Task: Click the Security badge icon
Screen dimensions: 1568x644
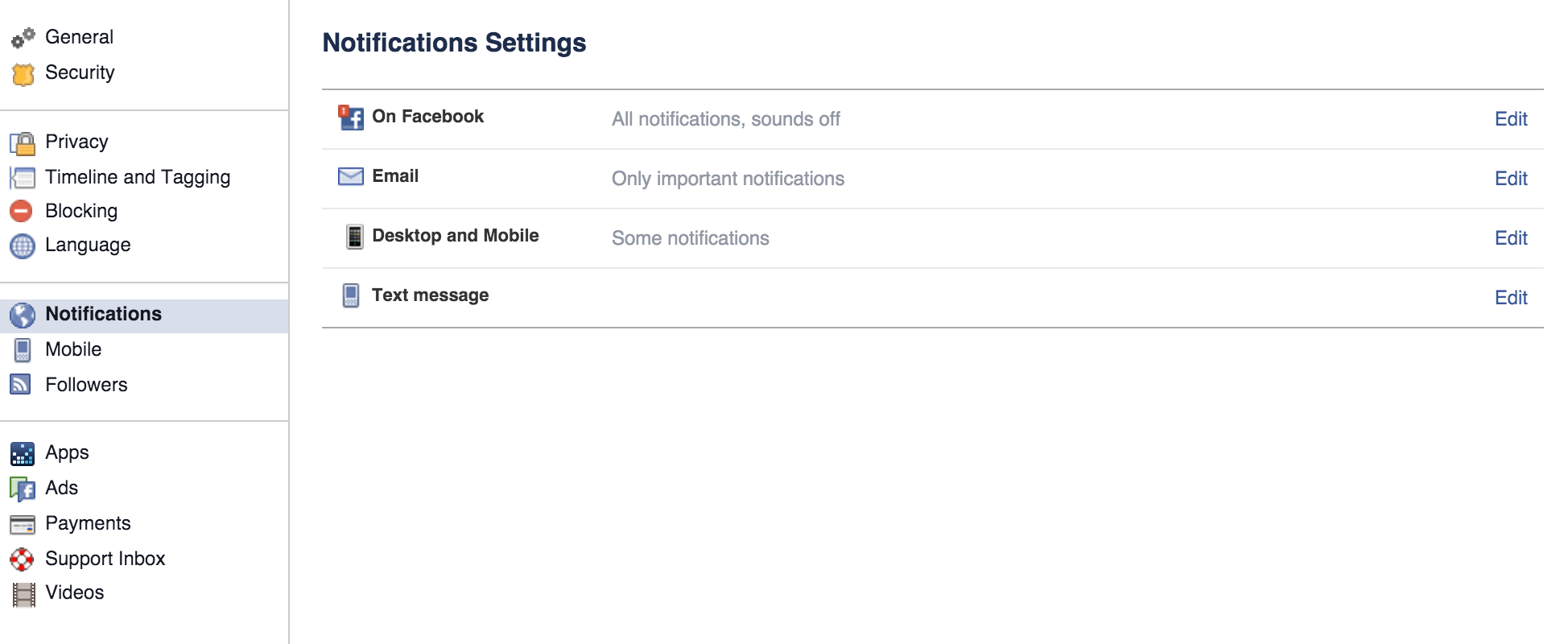Action: [x=23, y=74]
